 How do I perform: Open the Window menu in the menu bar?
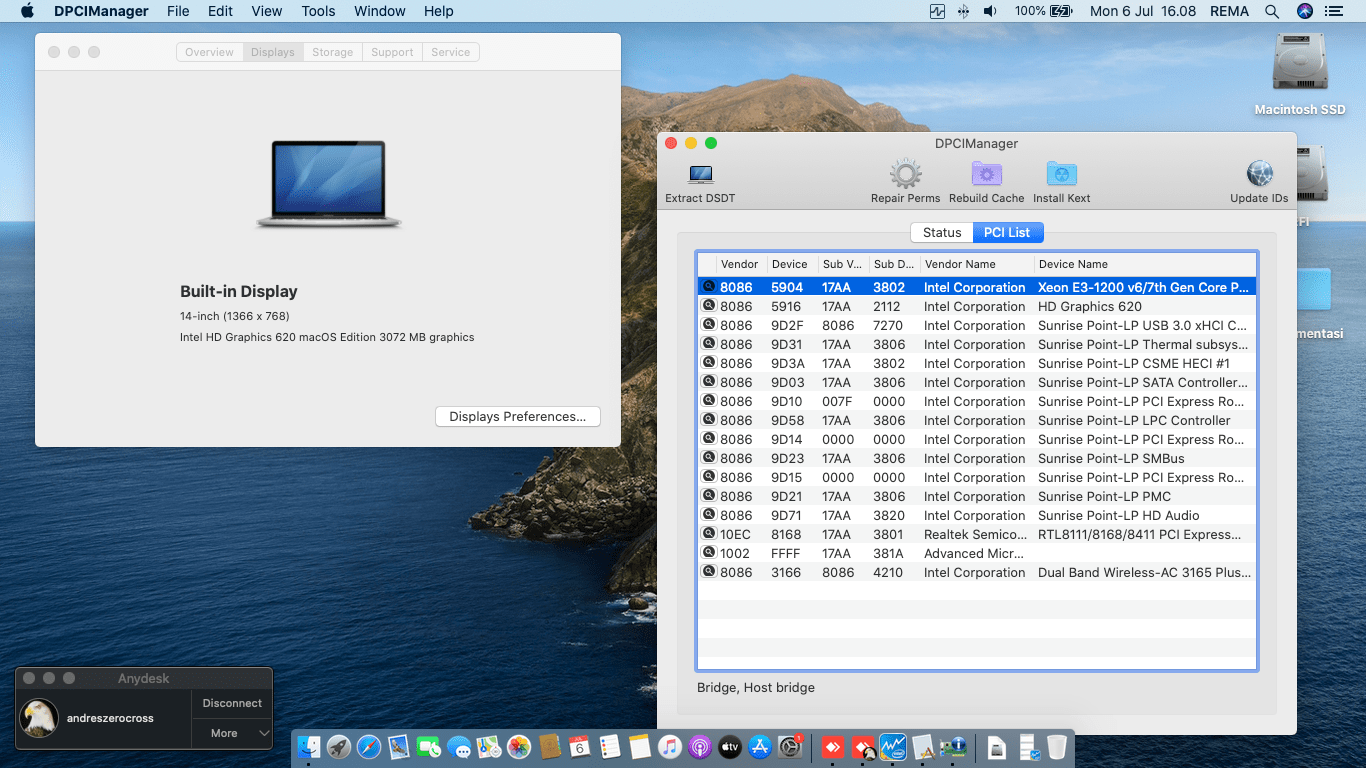coord(380,11)
